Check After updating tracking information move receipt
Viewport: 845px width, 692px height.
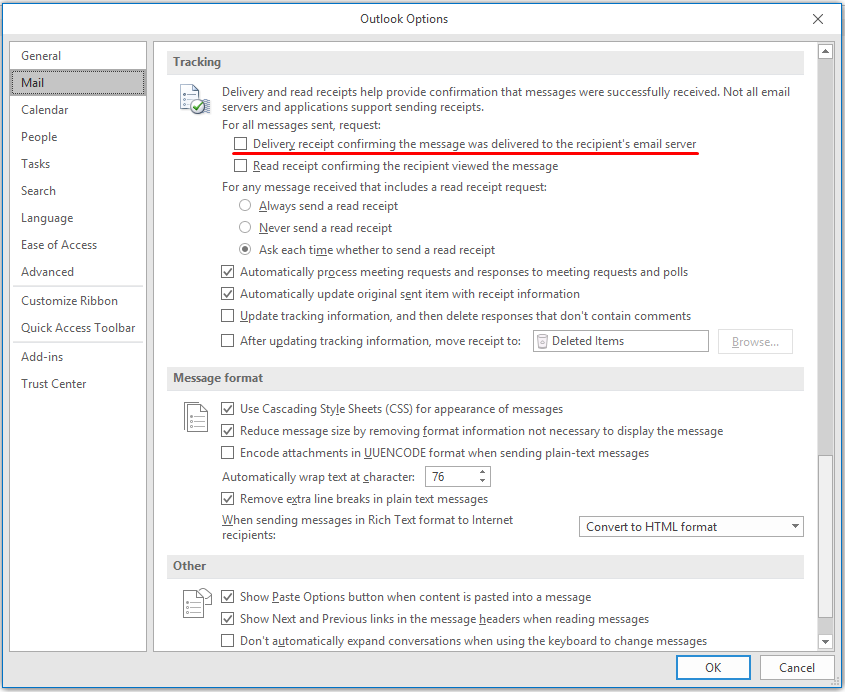(227, 341)
